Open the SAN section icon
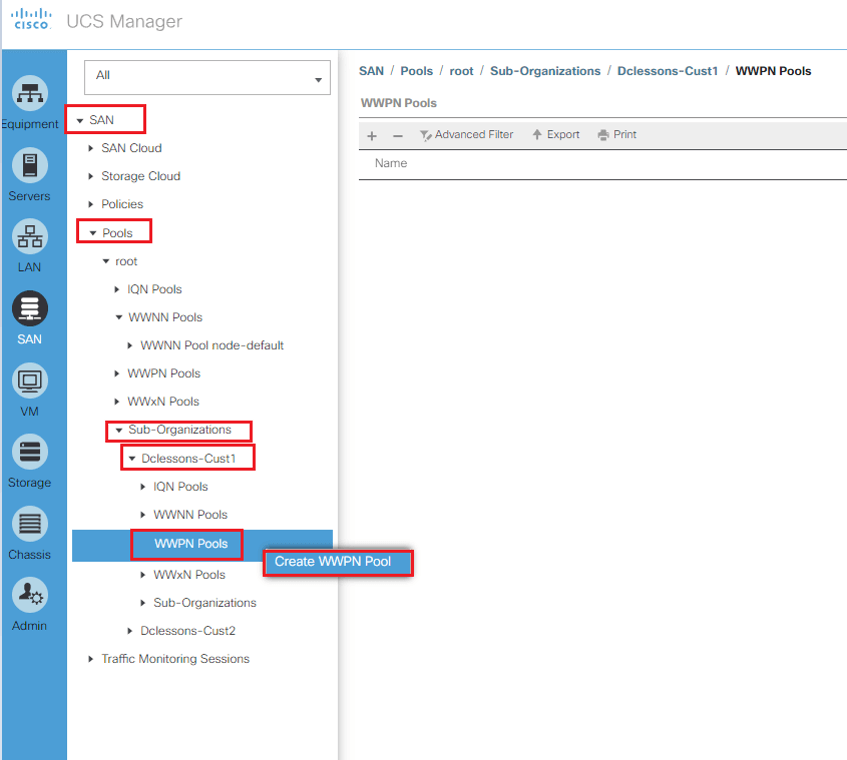This screenshot has width=847, height=760. (30, 308)
